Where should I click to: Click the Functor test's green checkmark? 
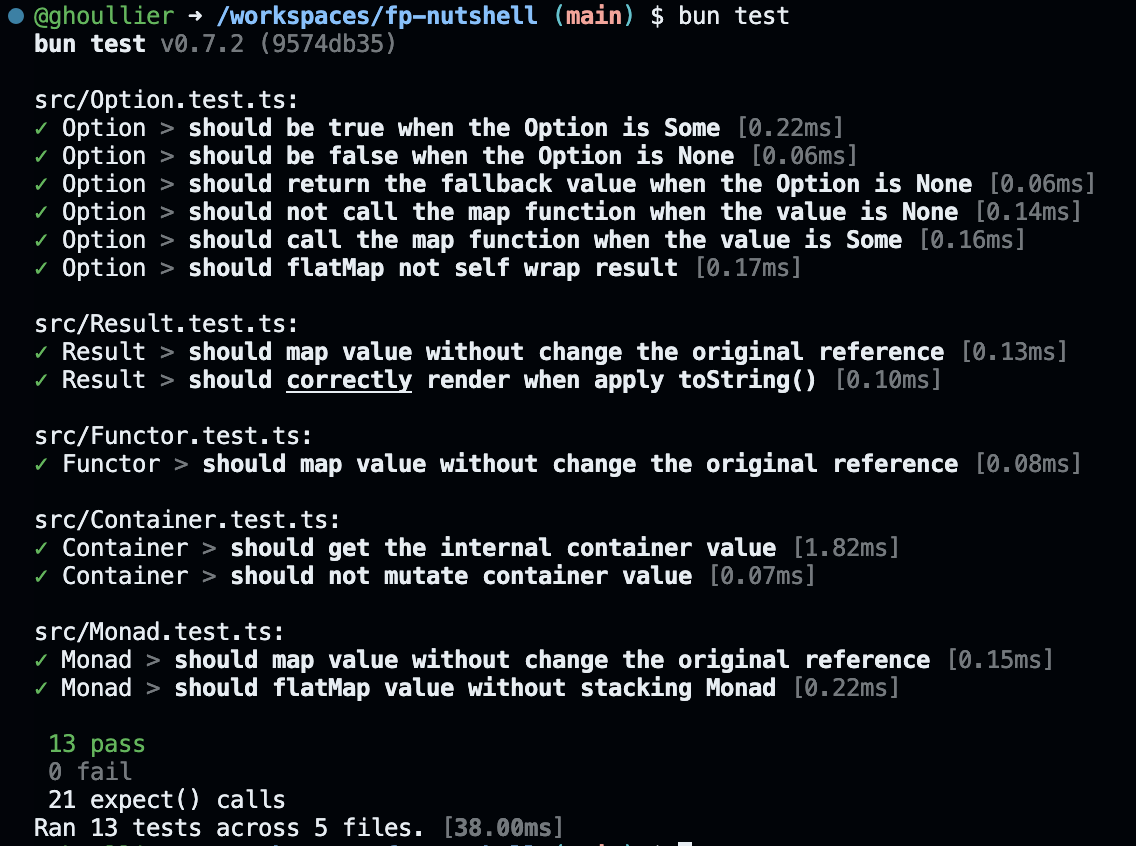click(40, 464)
